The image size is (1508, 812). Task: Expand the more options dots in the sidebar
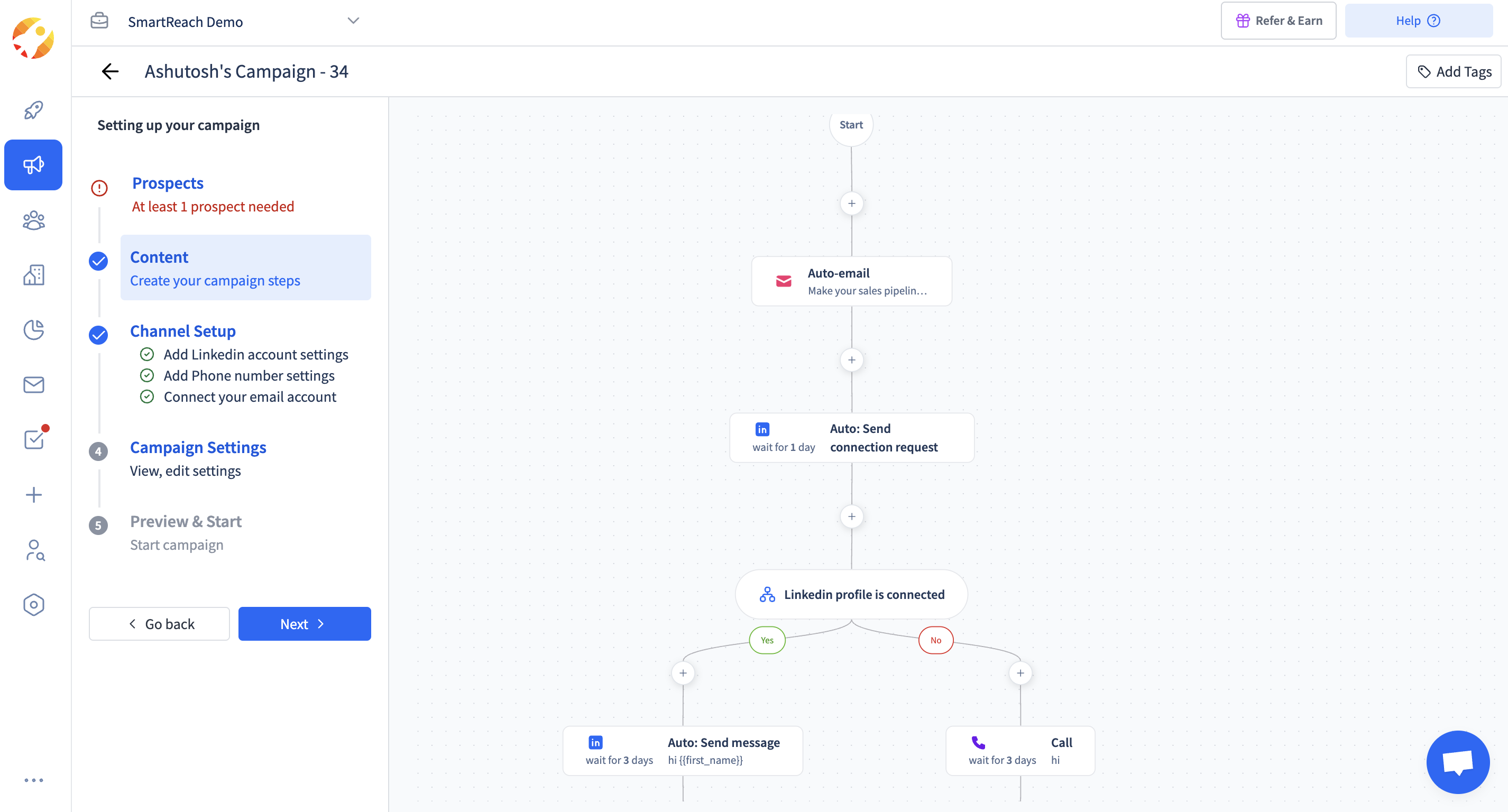[x=33, y=780]
